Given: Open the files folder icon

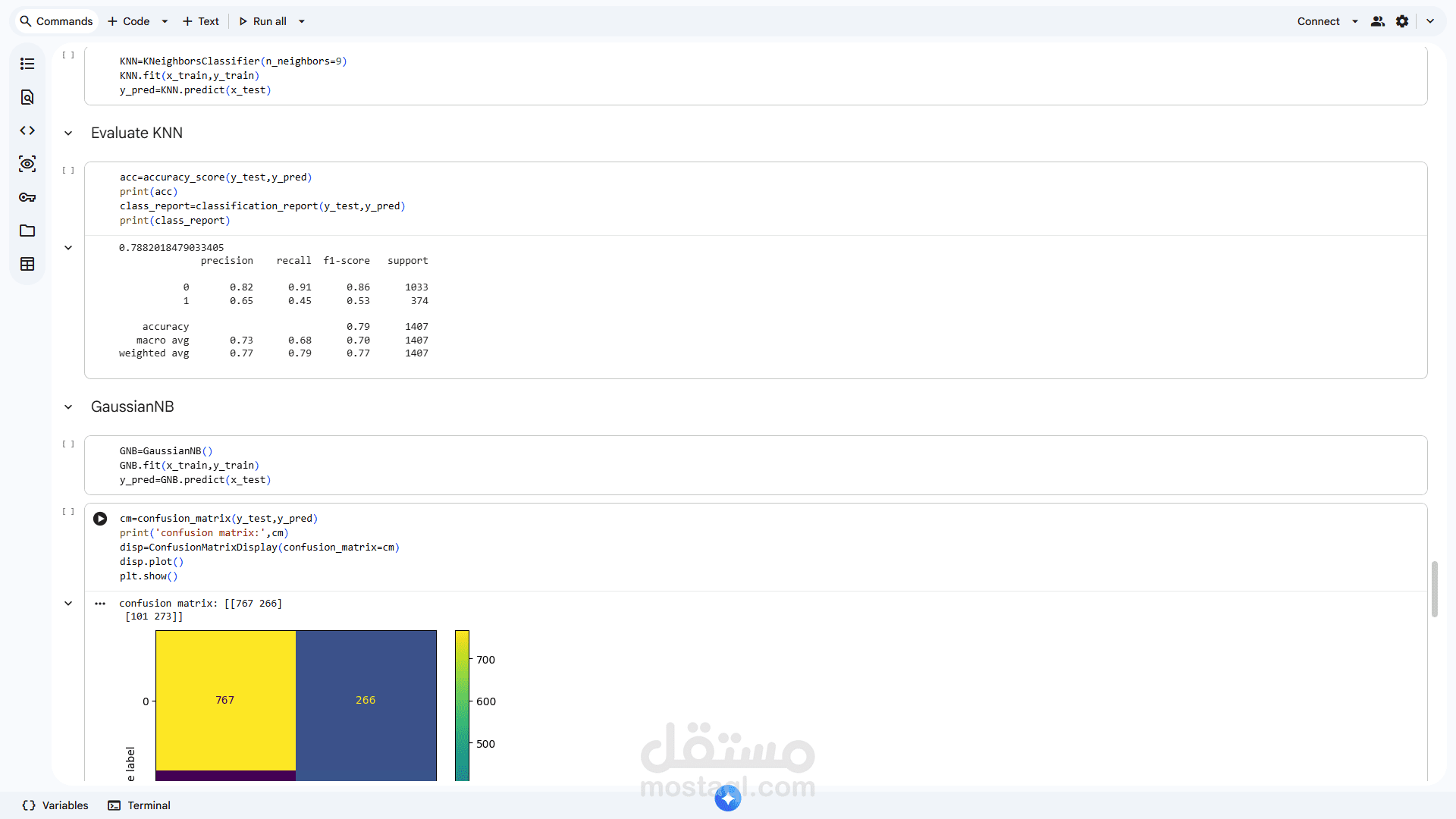Looking at the screenshot, I should [x=27, y=231].
